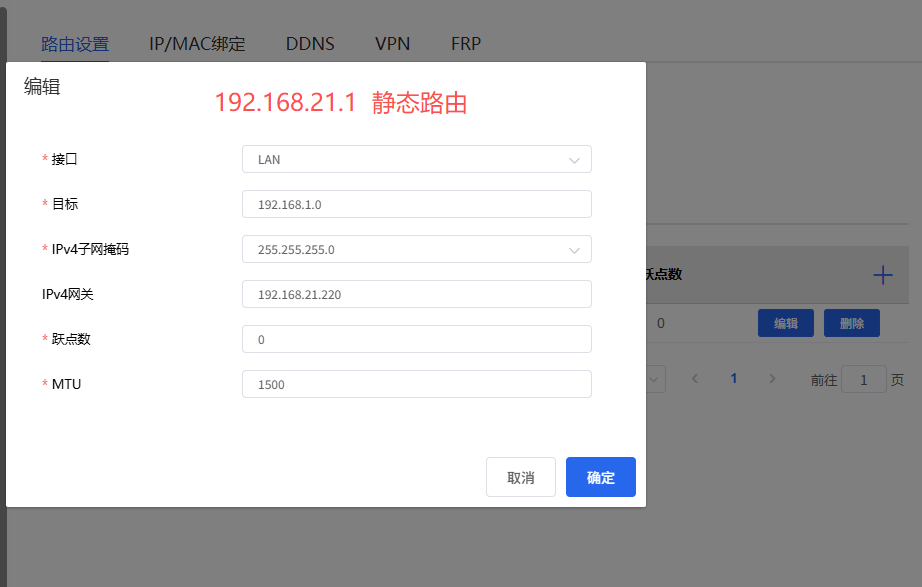Viewport: 922px width, 587px height.
Task: Click the plus icon to add a route
Action: [x=883, y=275]
